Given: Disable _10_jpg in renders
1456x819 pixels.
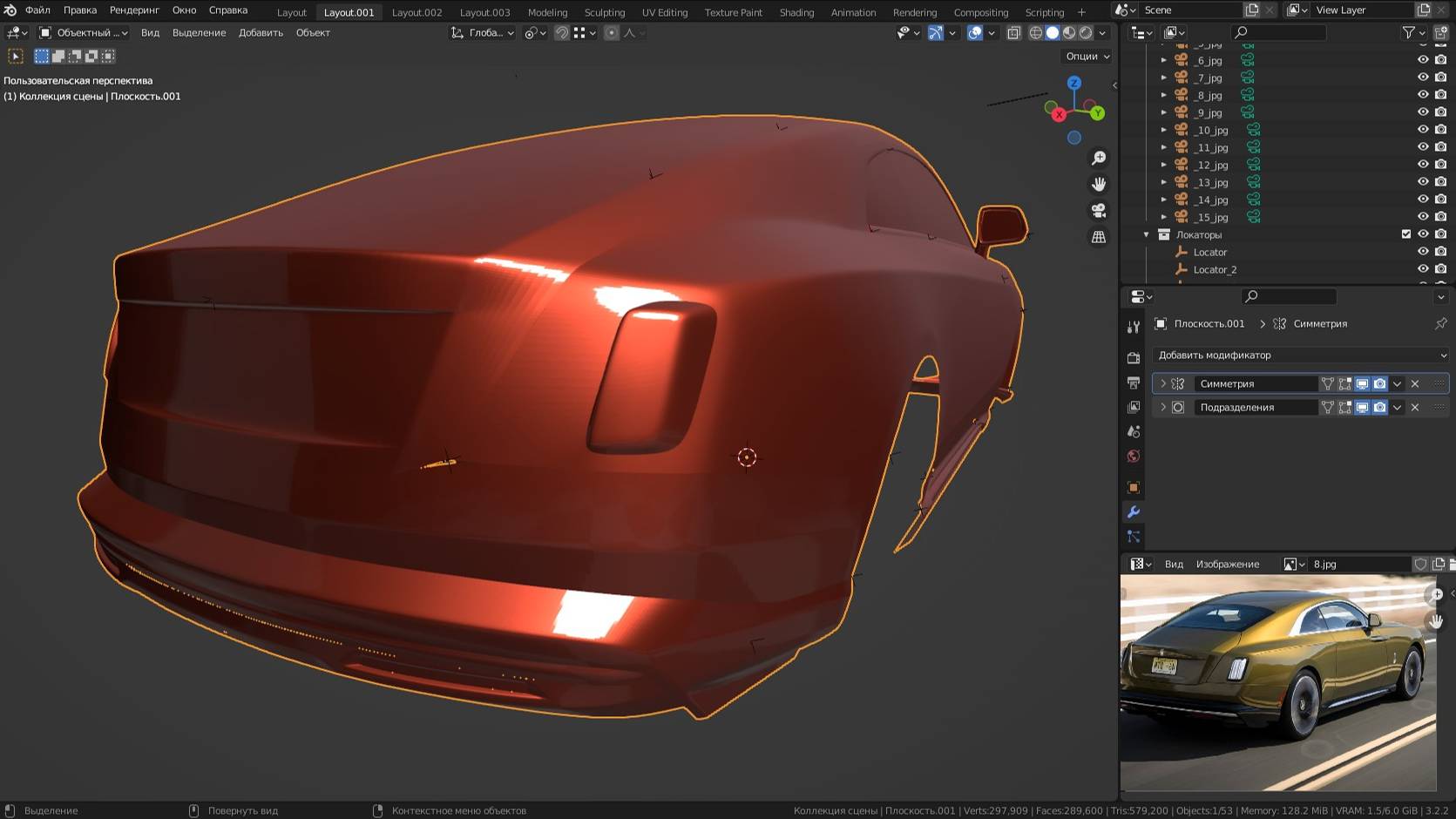Looking at the screenshot, I should coord(1440,130).
